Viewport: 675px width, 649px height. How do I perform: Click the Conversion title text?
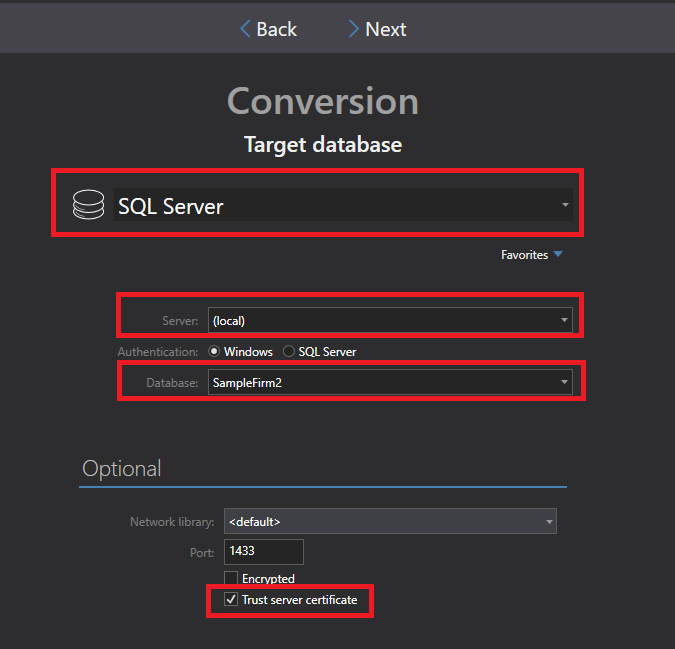pyautogui.click(x=323, y=101)
